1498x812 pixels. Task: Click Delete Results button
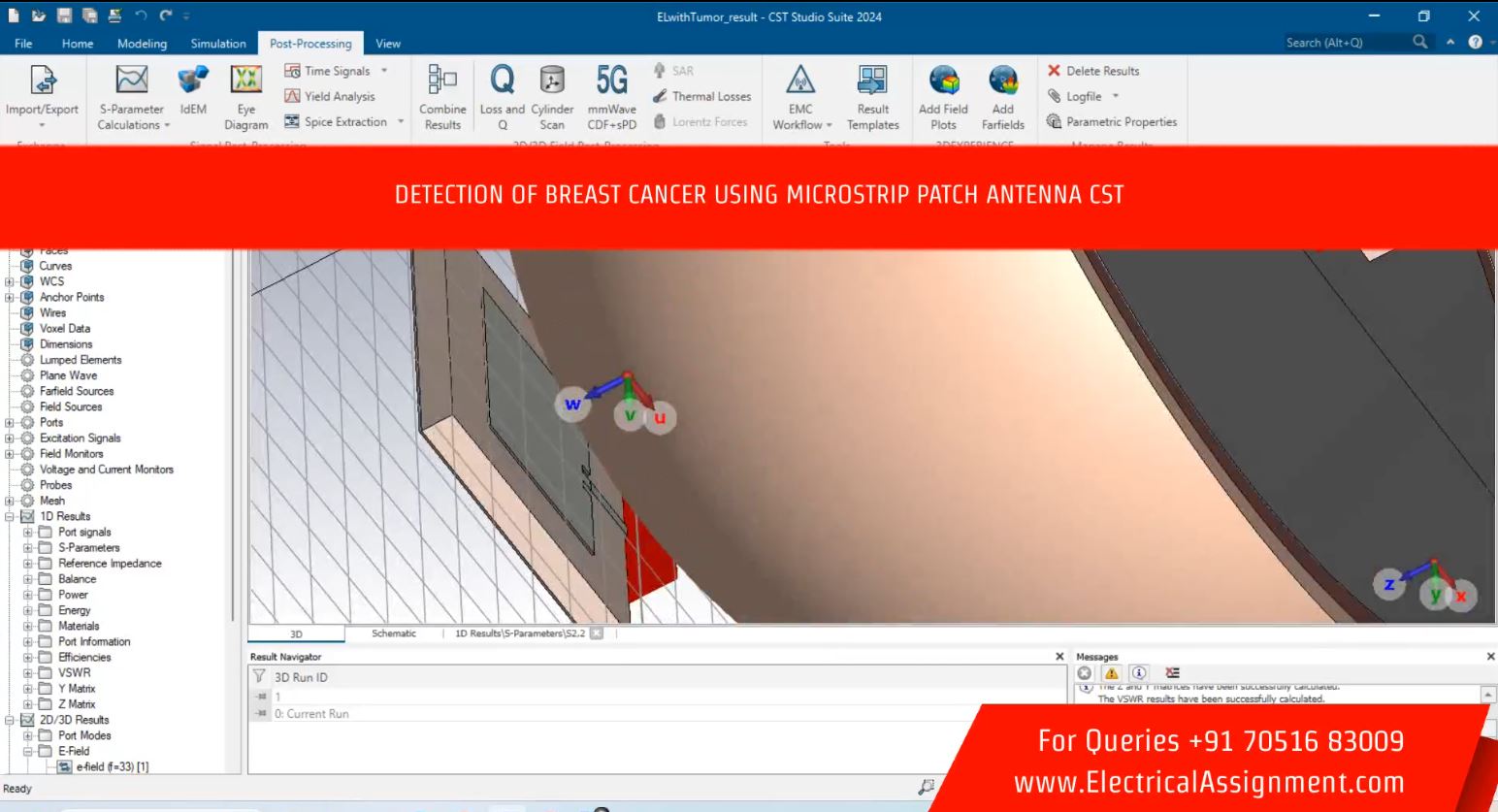pyautogui.click(x=1093, y=71)
